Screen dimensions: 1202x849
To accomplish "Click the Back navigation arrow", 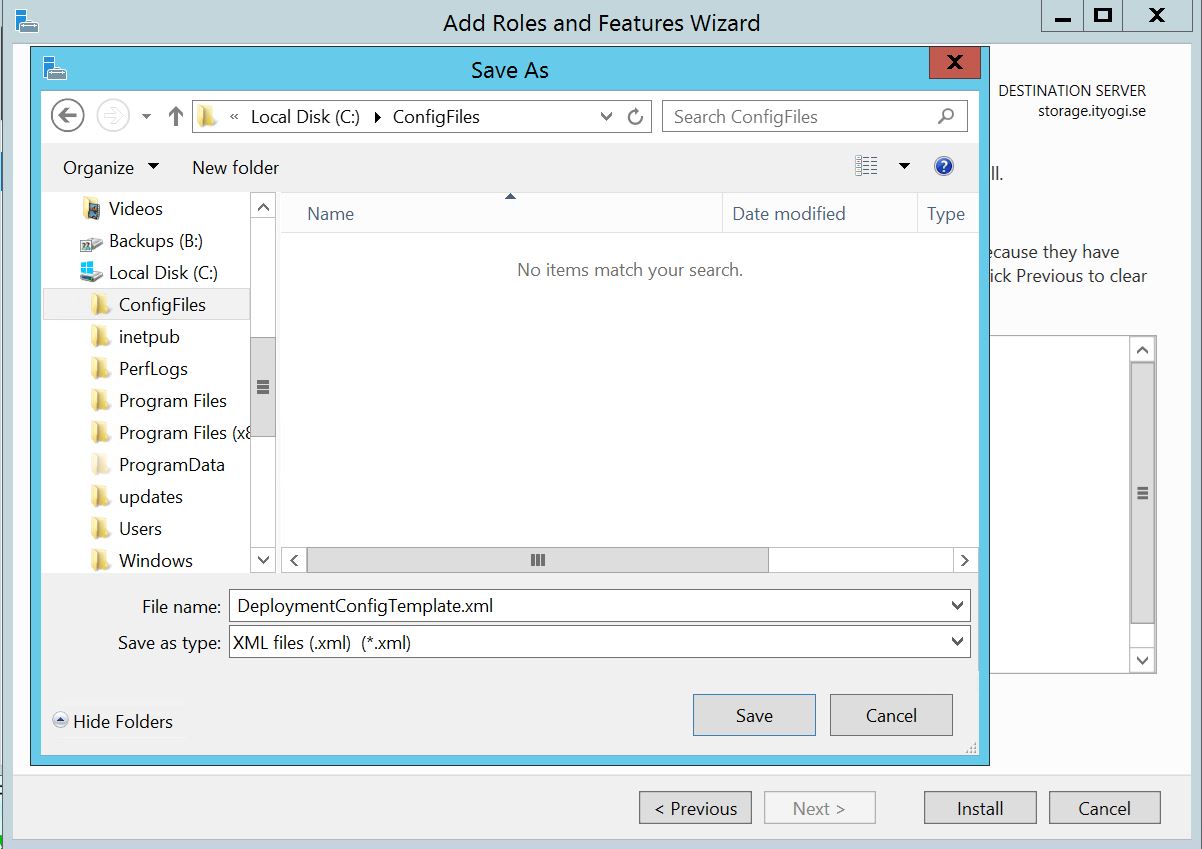I will click(67, 116).
